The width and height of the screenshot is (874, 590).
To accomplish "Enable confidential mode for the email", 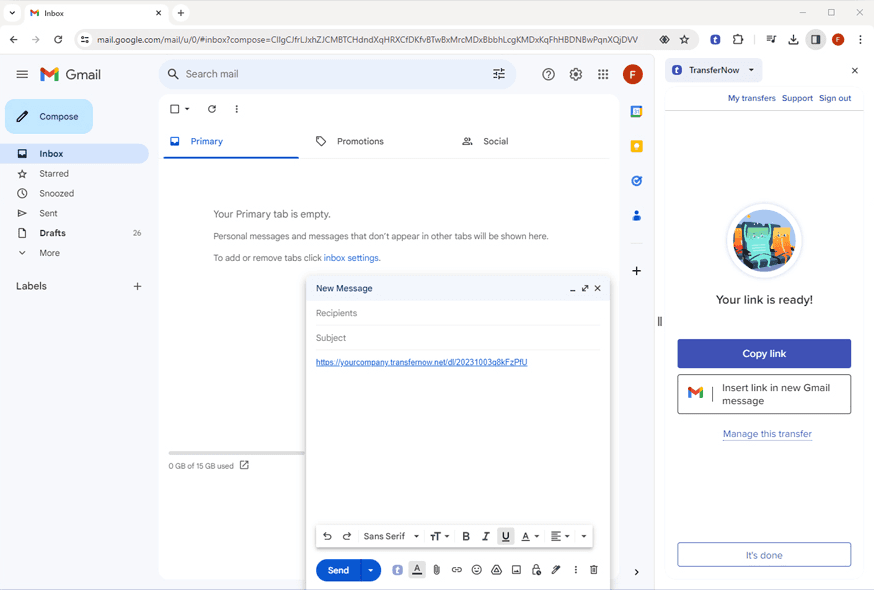I will pyautogui.click(x=536, y=569).
